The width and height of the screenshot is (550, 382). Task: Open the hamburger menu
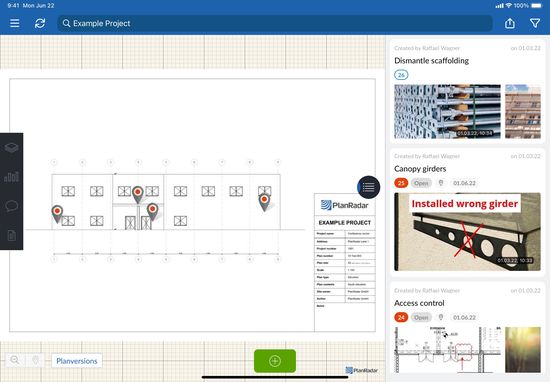pos(15,24)
